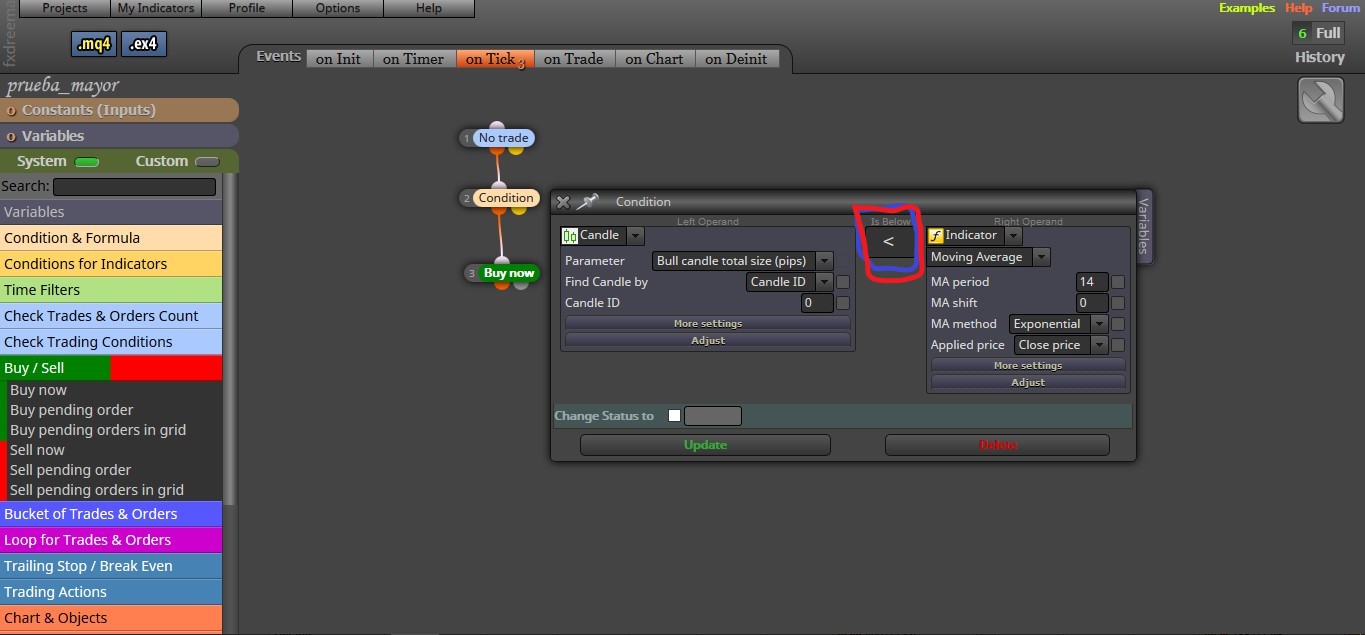Open the Candle operand type dropdown

pos(636,236)
